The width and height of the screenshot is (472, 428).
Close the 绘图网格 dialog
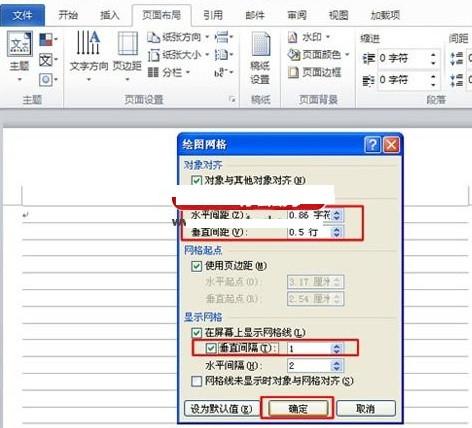coord(391,145)
